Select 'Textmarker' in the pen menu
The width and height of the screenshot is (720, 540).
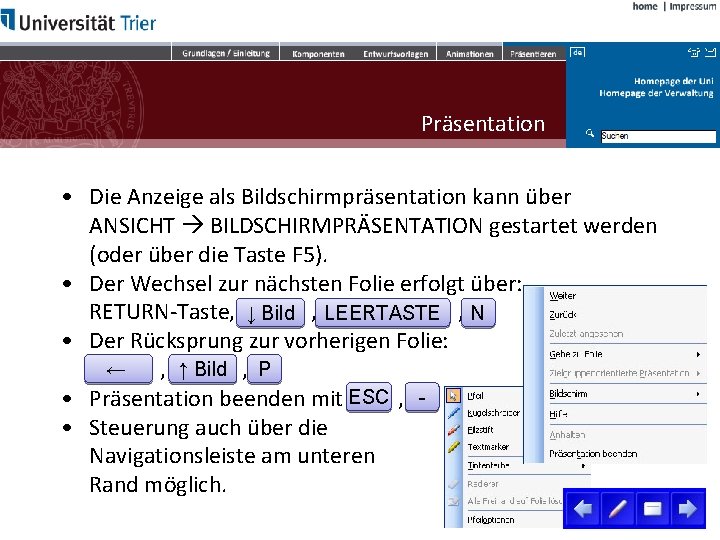tap(488, 447)
